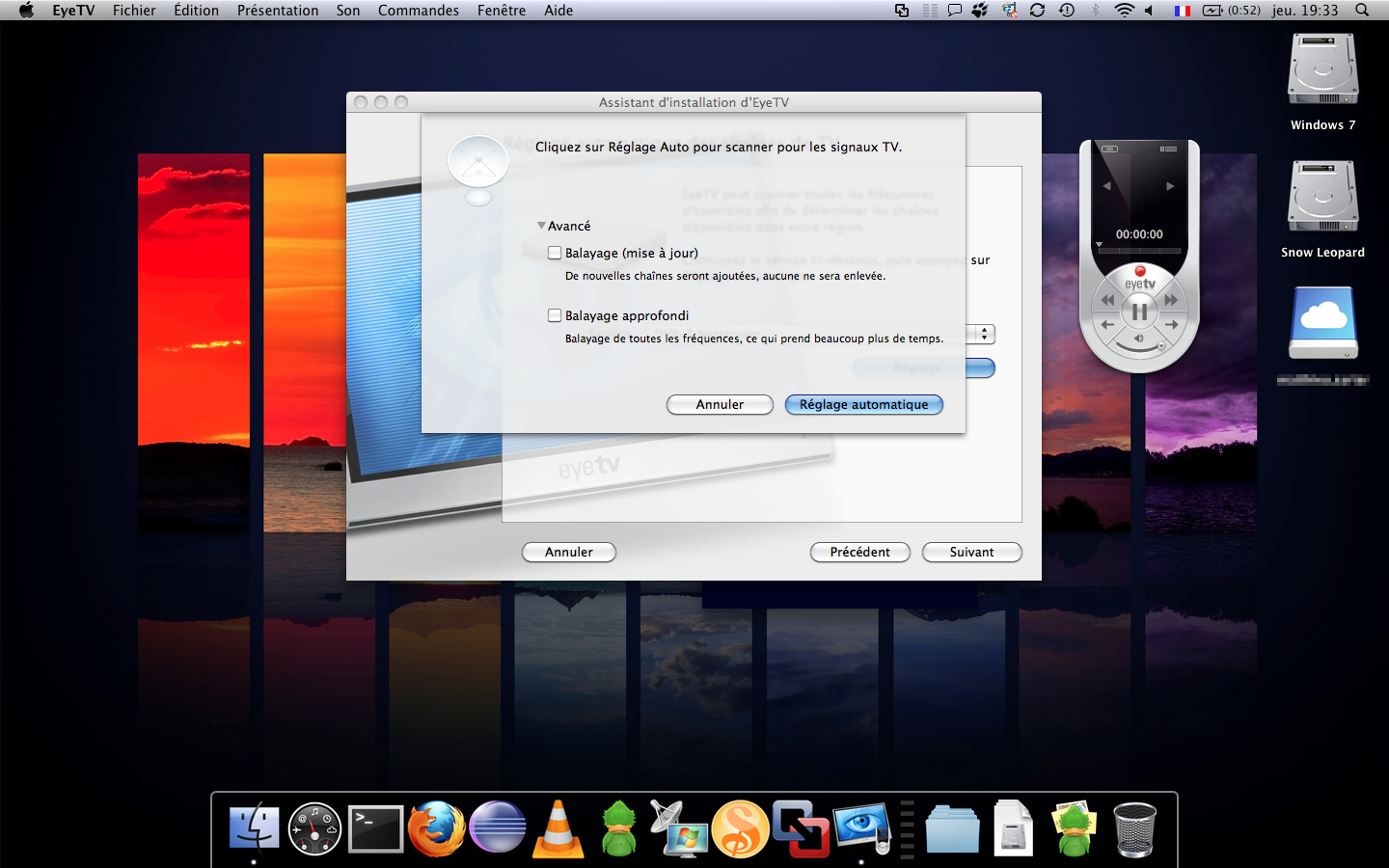Click Réglage automatique button
This screenshot has width=1389, height=868.
864,405
